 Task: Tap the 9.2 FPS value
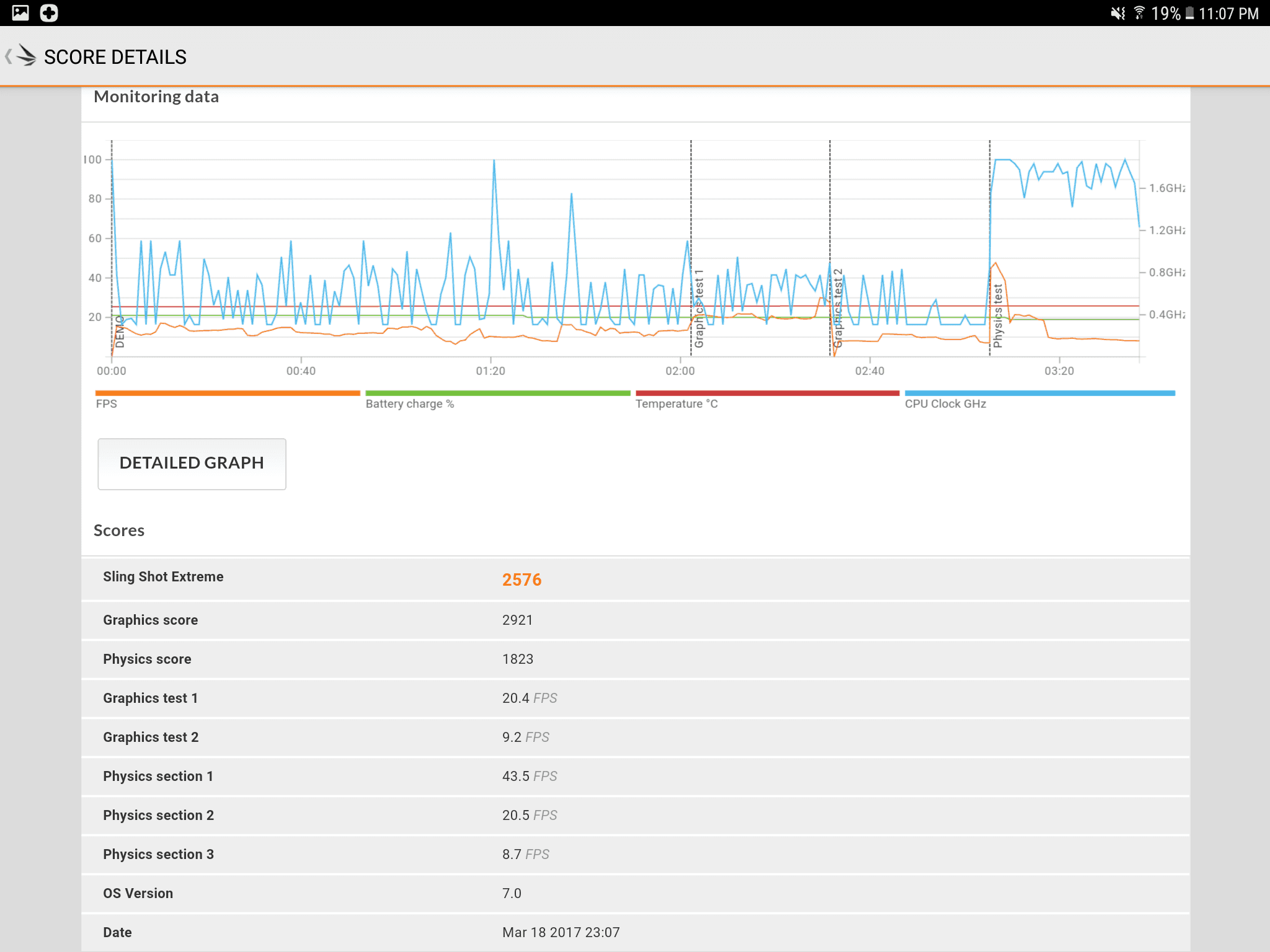526,738
